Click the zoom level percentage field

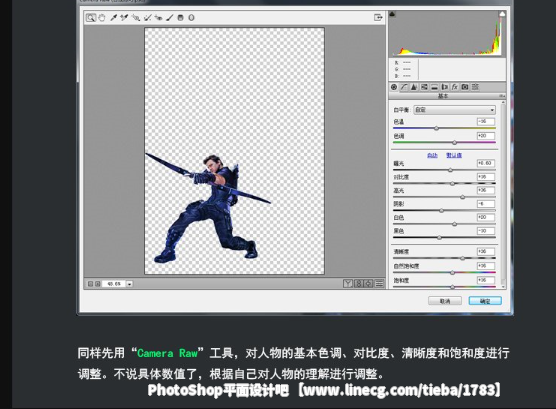[114, 284]
